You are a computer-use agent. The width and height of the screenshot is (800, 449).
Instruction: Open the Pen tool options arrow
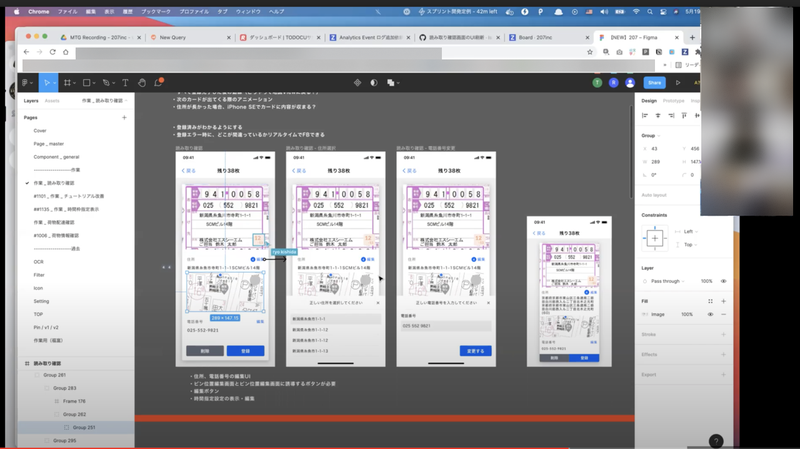pos(113,83)
